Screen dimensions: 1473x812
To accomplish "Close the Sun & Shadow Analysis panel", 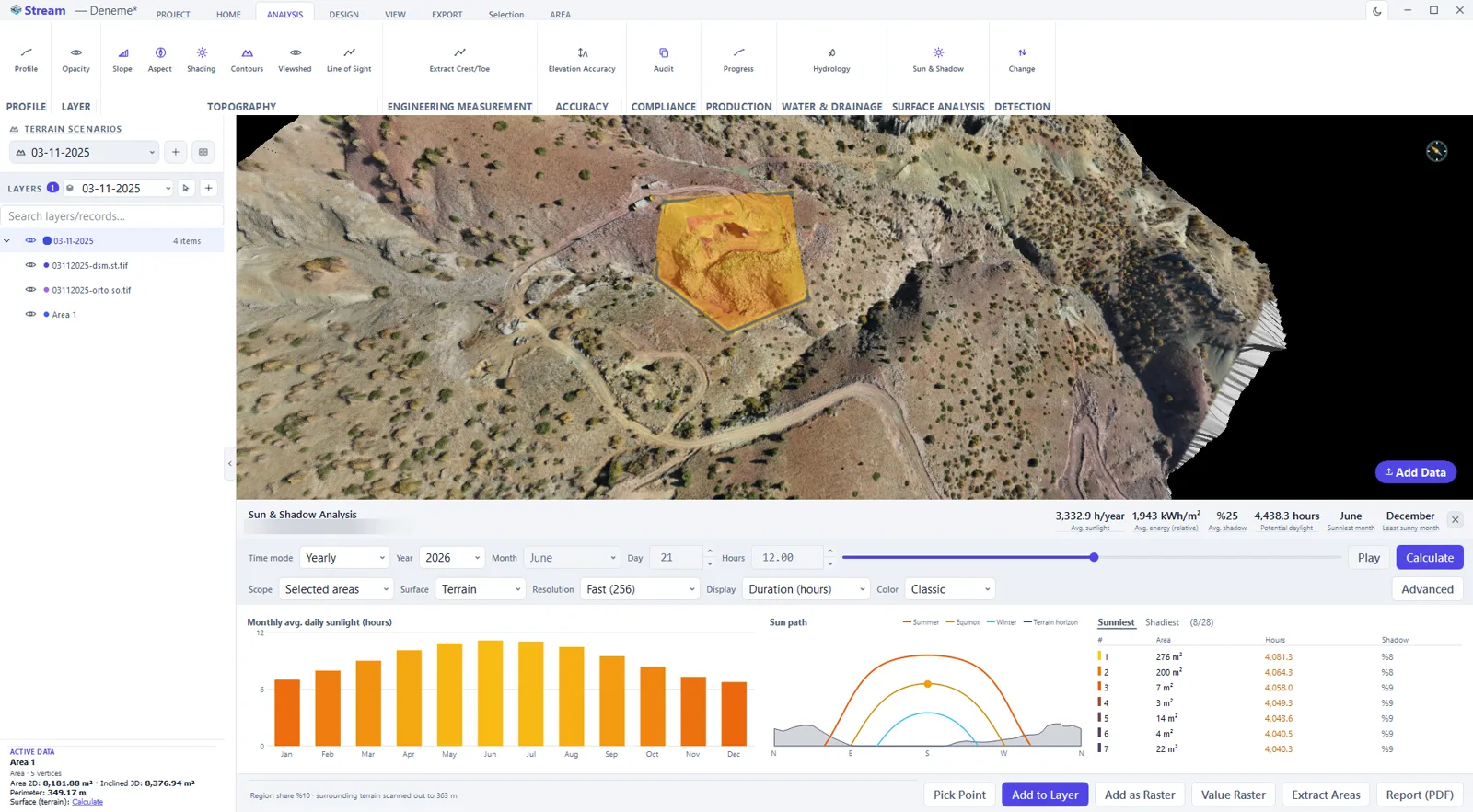I will 1455,520.
